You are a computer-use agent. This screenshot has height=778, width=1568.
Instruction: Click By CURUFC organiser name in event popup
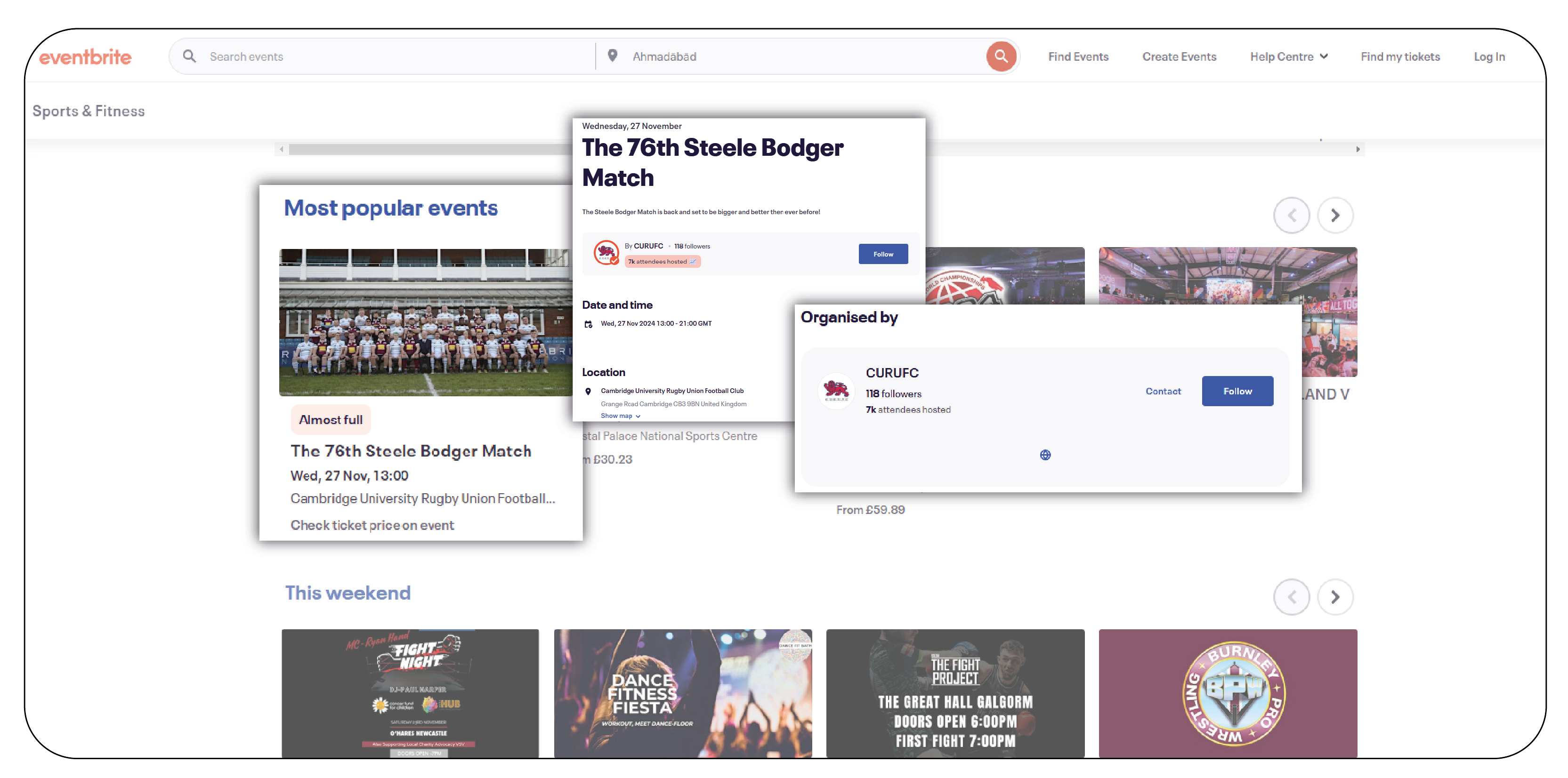[648, 246]
